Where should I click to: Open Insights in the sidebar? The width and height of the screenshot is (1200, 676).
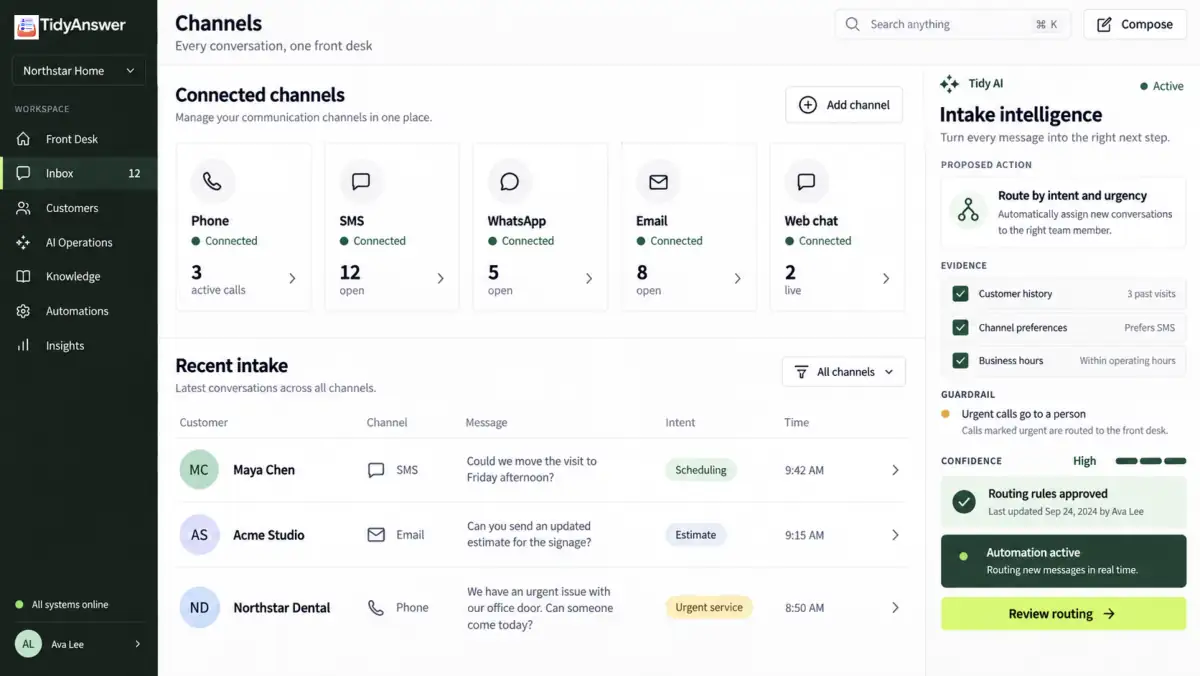coord(78,345)
